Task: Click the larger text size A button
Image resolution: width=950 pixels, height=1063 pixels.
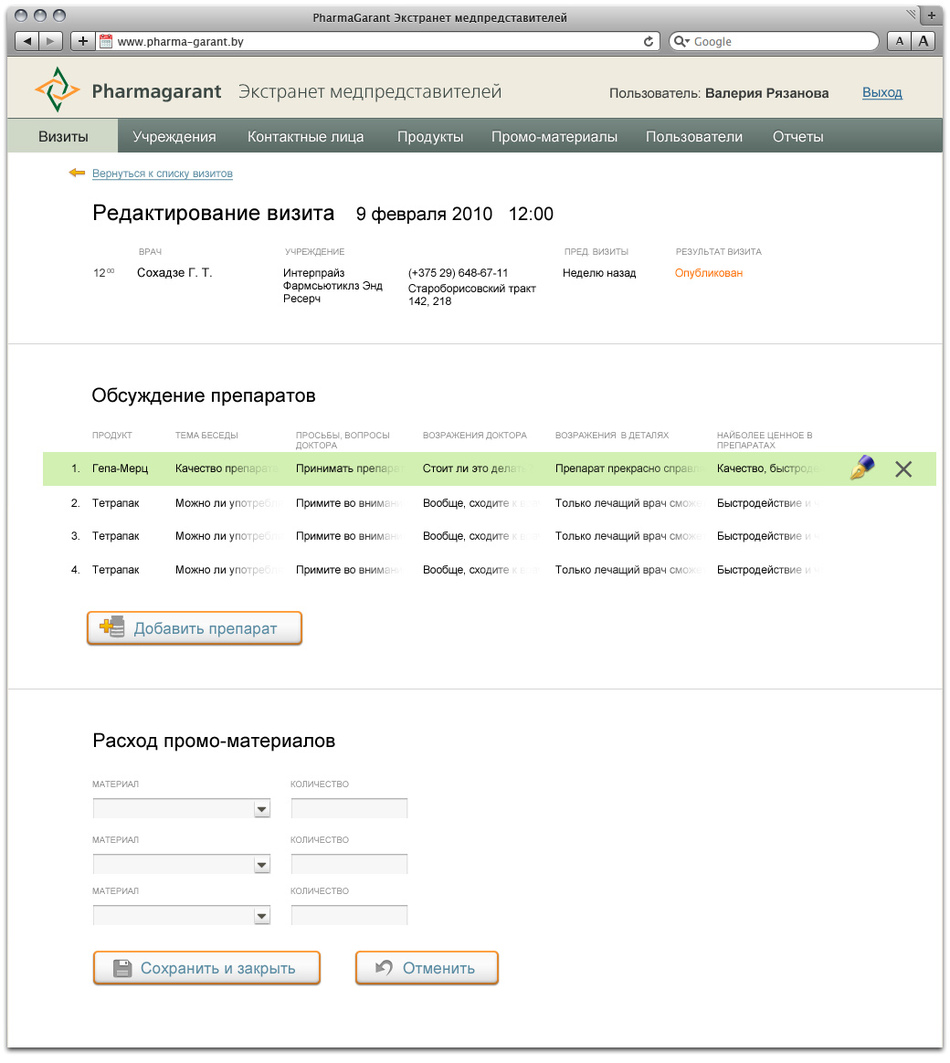Action: pyautogui.click(x=923, y=41)
